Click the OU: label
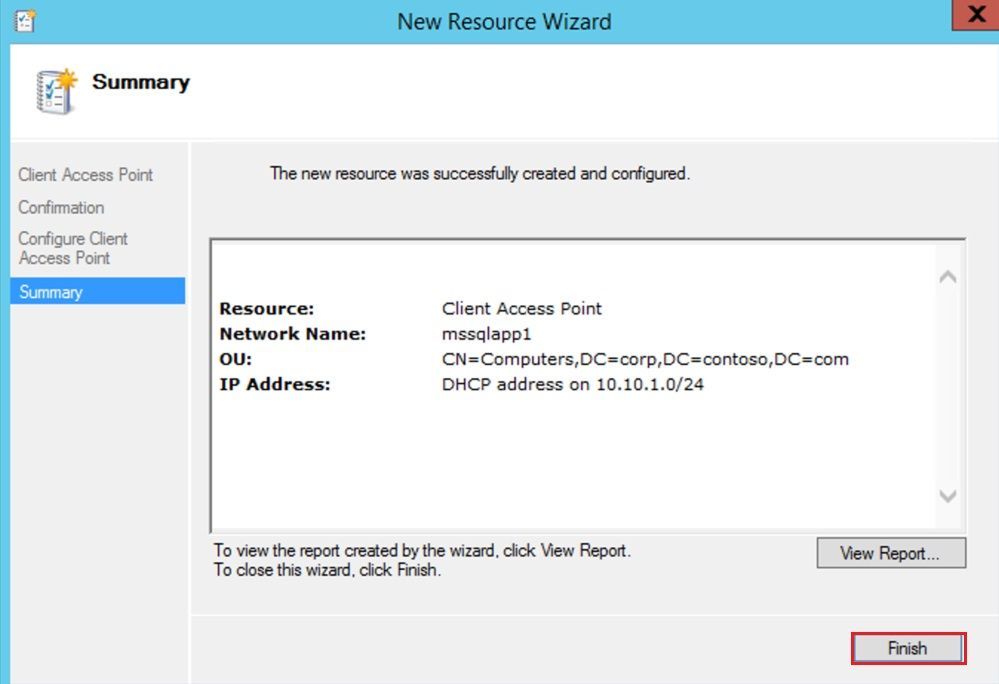This screenshot has height=684, width=999. point(236,359)
